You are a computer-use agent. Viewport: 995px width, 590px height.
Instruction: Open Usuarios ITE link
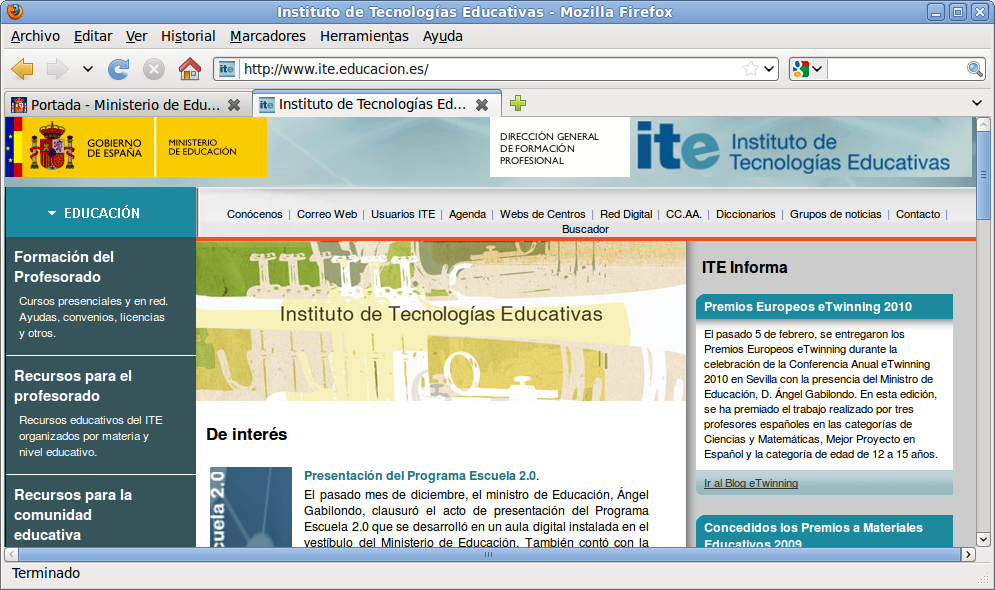[x=403, y=214]
